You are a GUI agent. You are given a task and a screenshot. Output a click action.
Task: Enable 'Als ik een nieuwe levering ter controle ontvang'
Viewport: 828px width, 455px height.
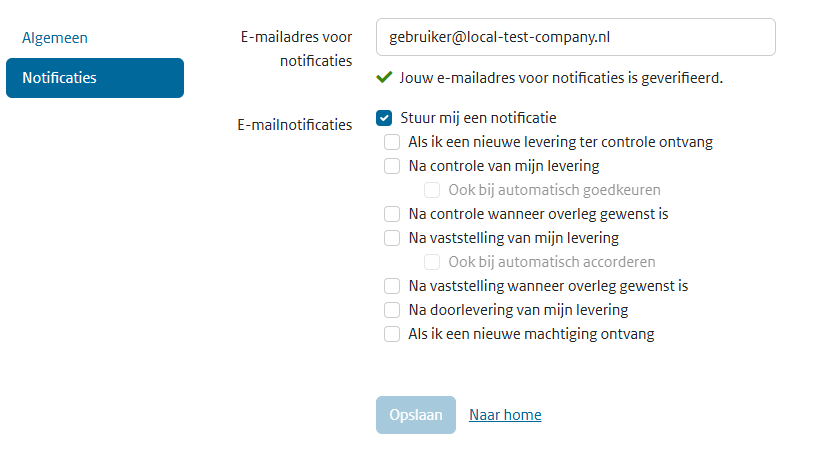pos(392,142)
